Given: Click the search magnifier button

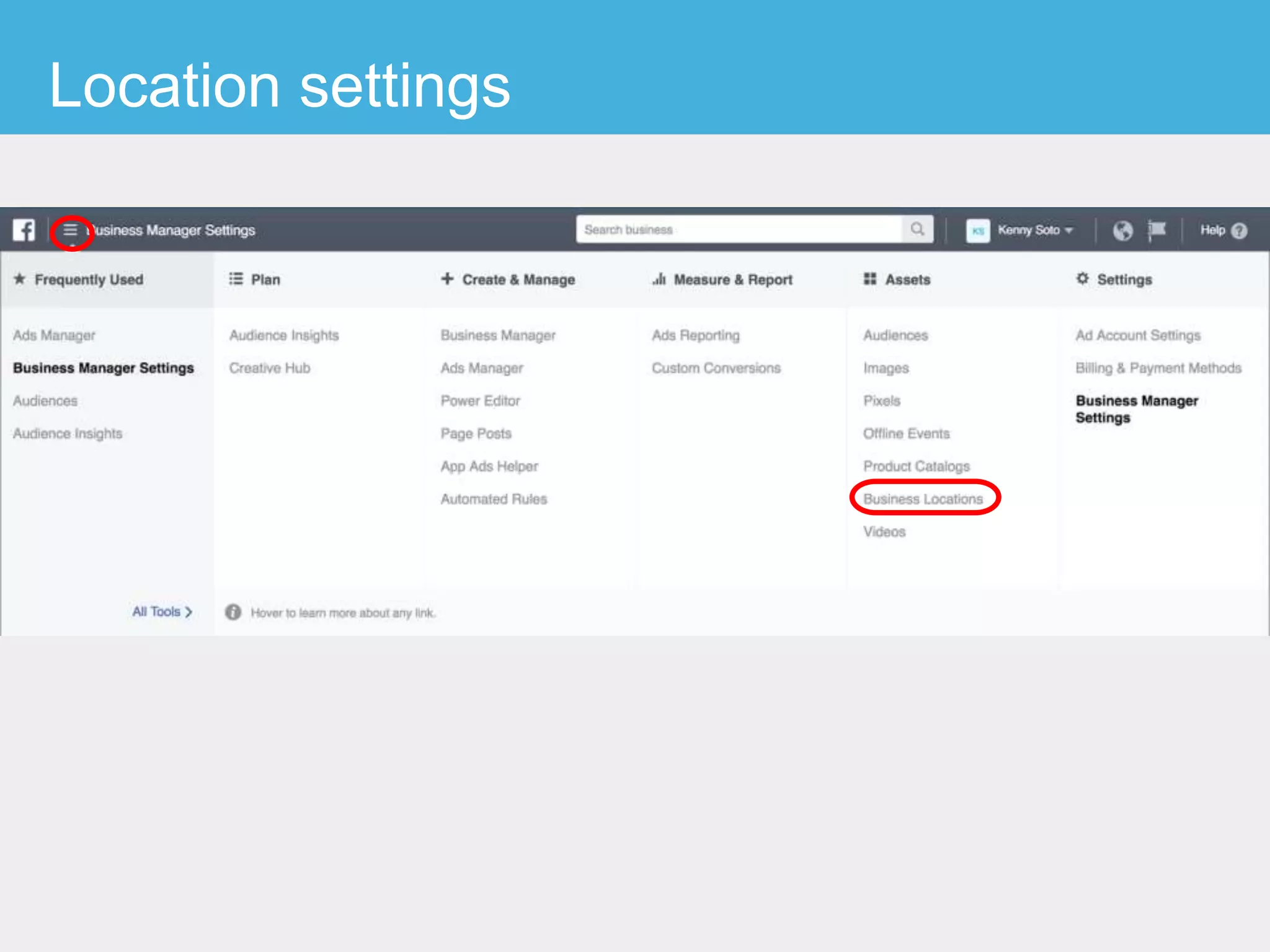Looking at the screenshot, I should click(x=917, y=229).
